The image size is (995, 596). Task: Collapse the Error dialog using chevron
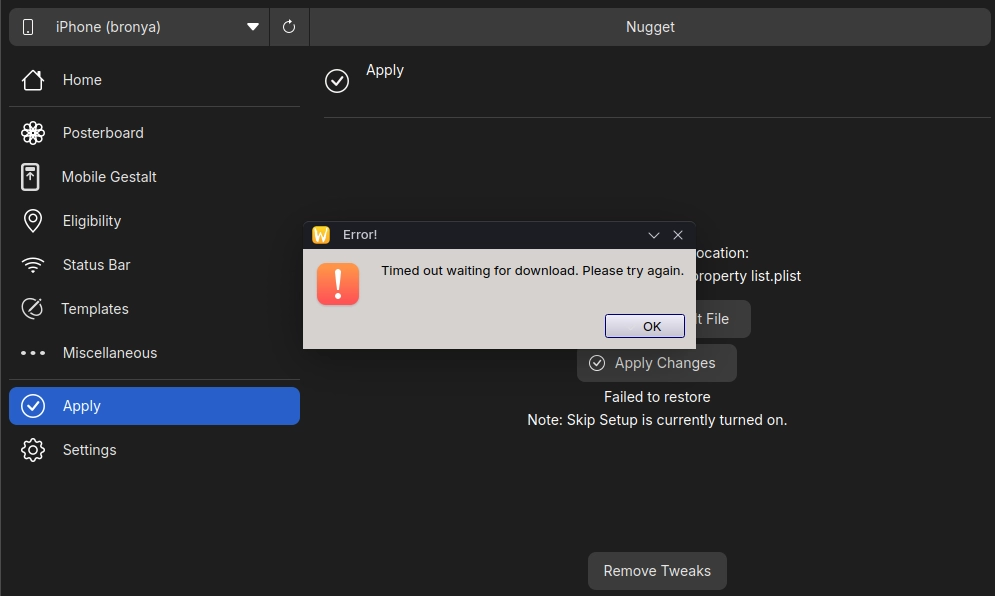tap(654, 235)
